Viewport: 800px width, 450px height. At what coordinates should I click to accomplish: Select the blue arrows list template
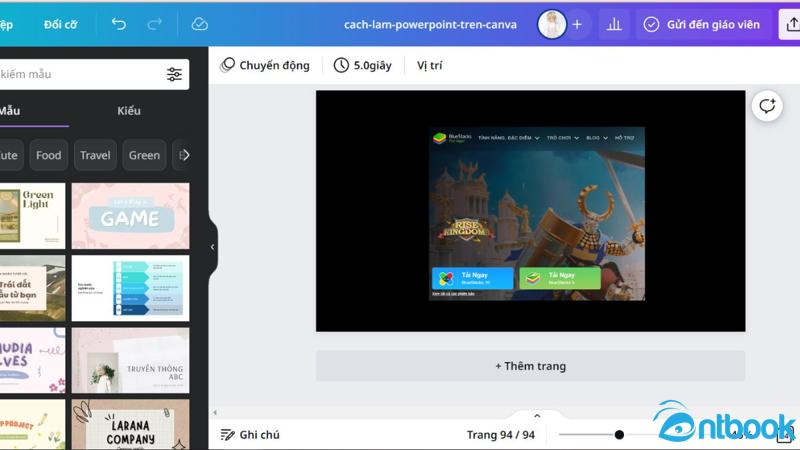130,288
